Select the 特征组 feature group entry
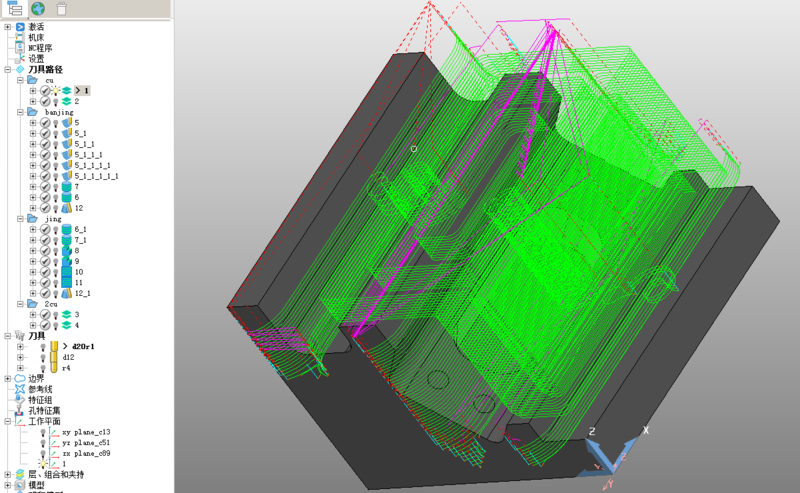This screenshot has width=800, height=493. 40,400
